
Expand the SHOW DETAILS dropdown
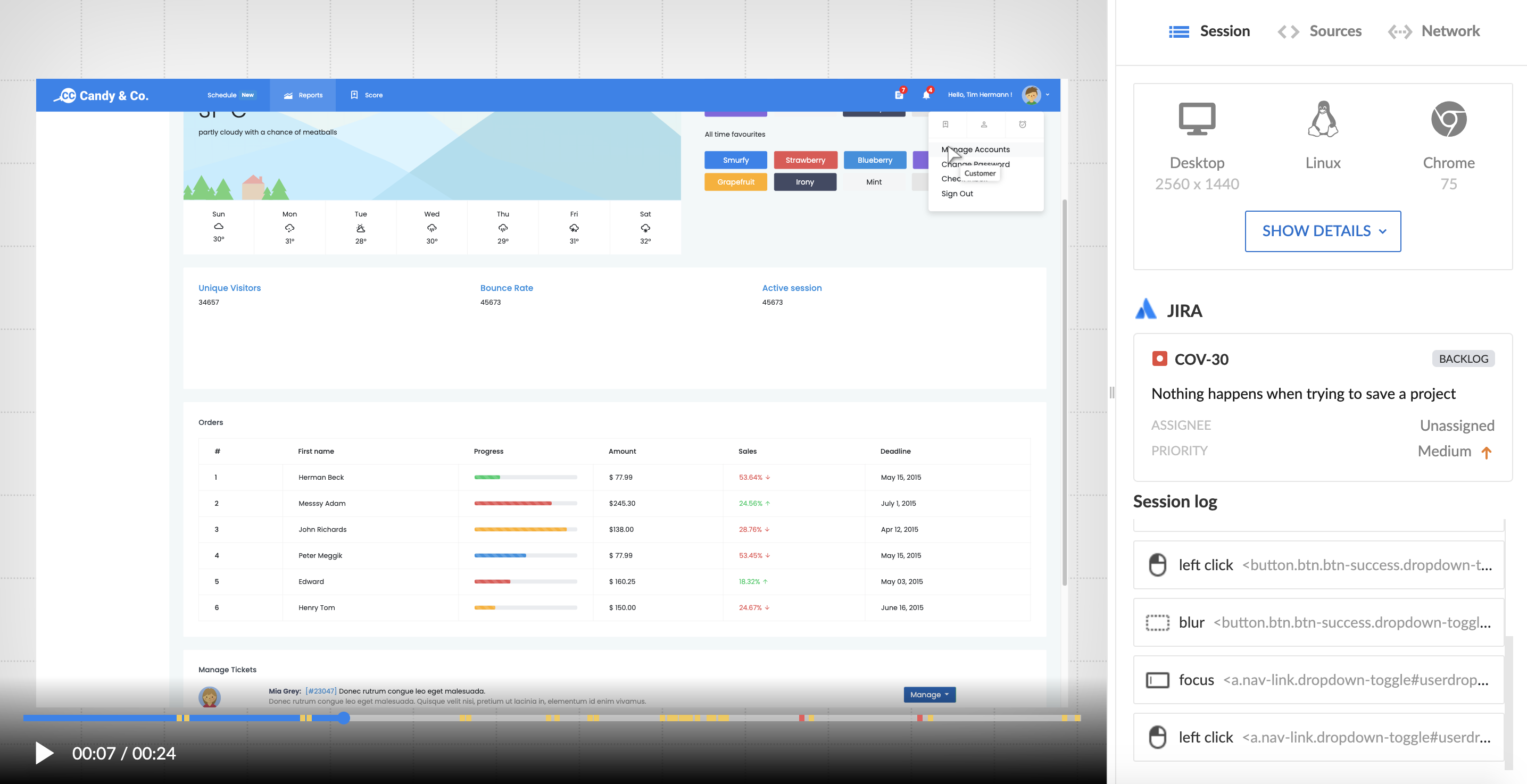(x=1323, y=231)
